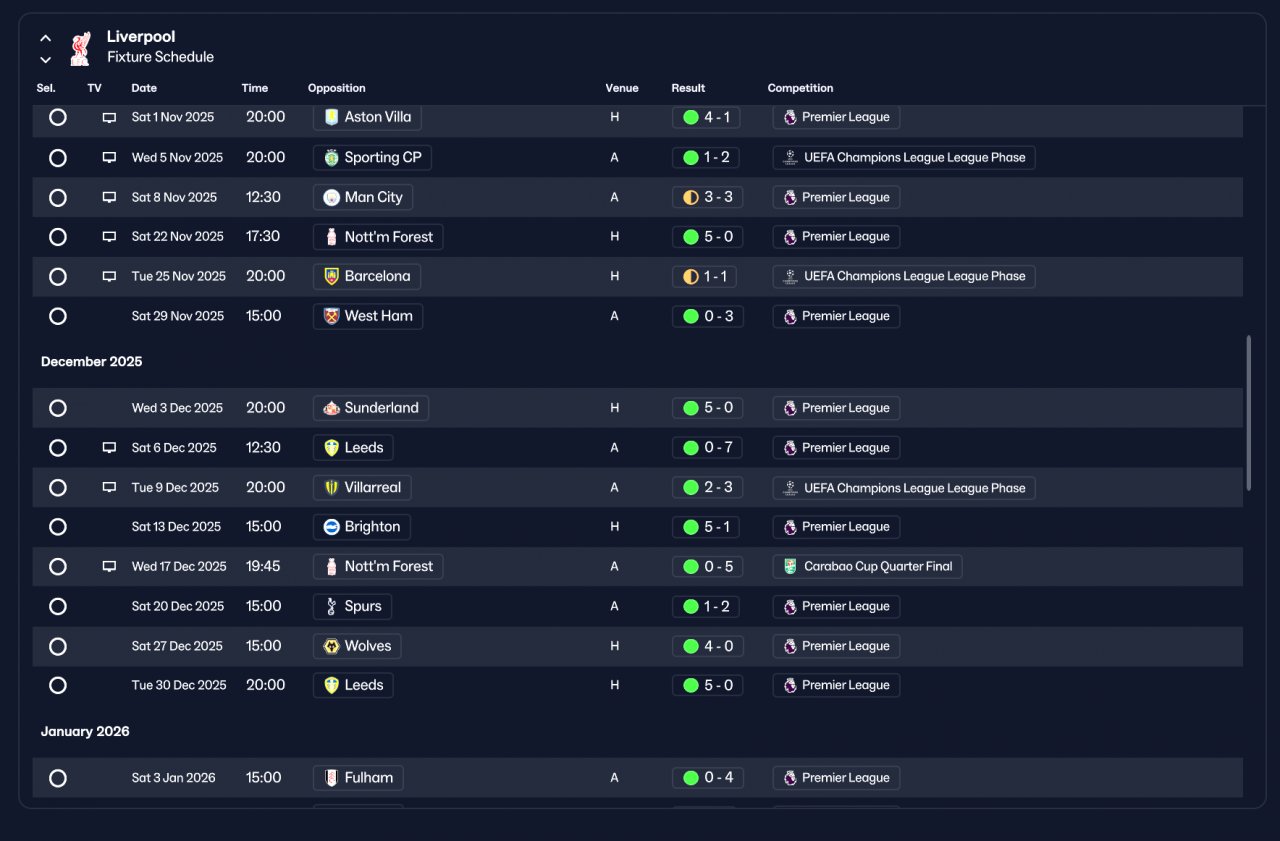Click the Wolves club badge icon
Screen dimensions: 1280x841
coord(332,646)
